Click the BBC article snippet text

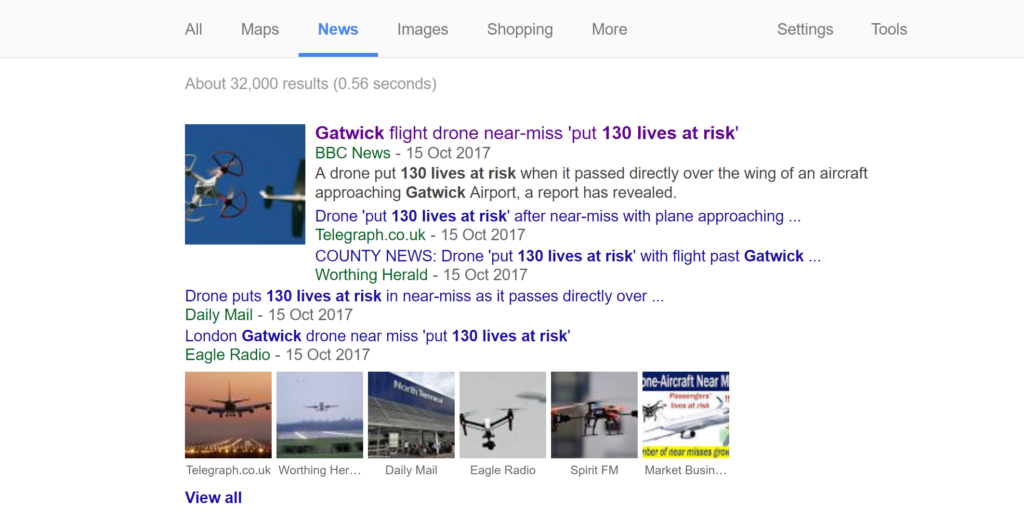tap(591, 183)
